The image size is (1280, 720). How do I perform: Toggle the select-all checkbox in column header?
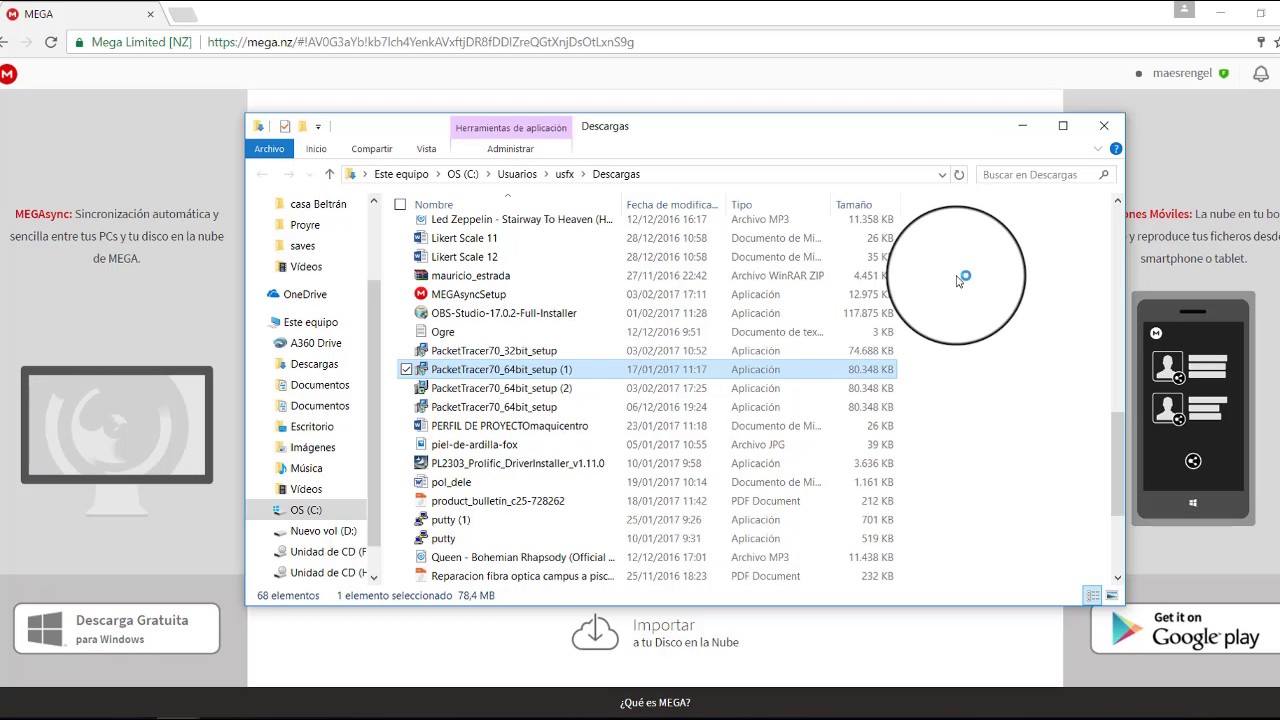click(x=400, y=205)
